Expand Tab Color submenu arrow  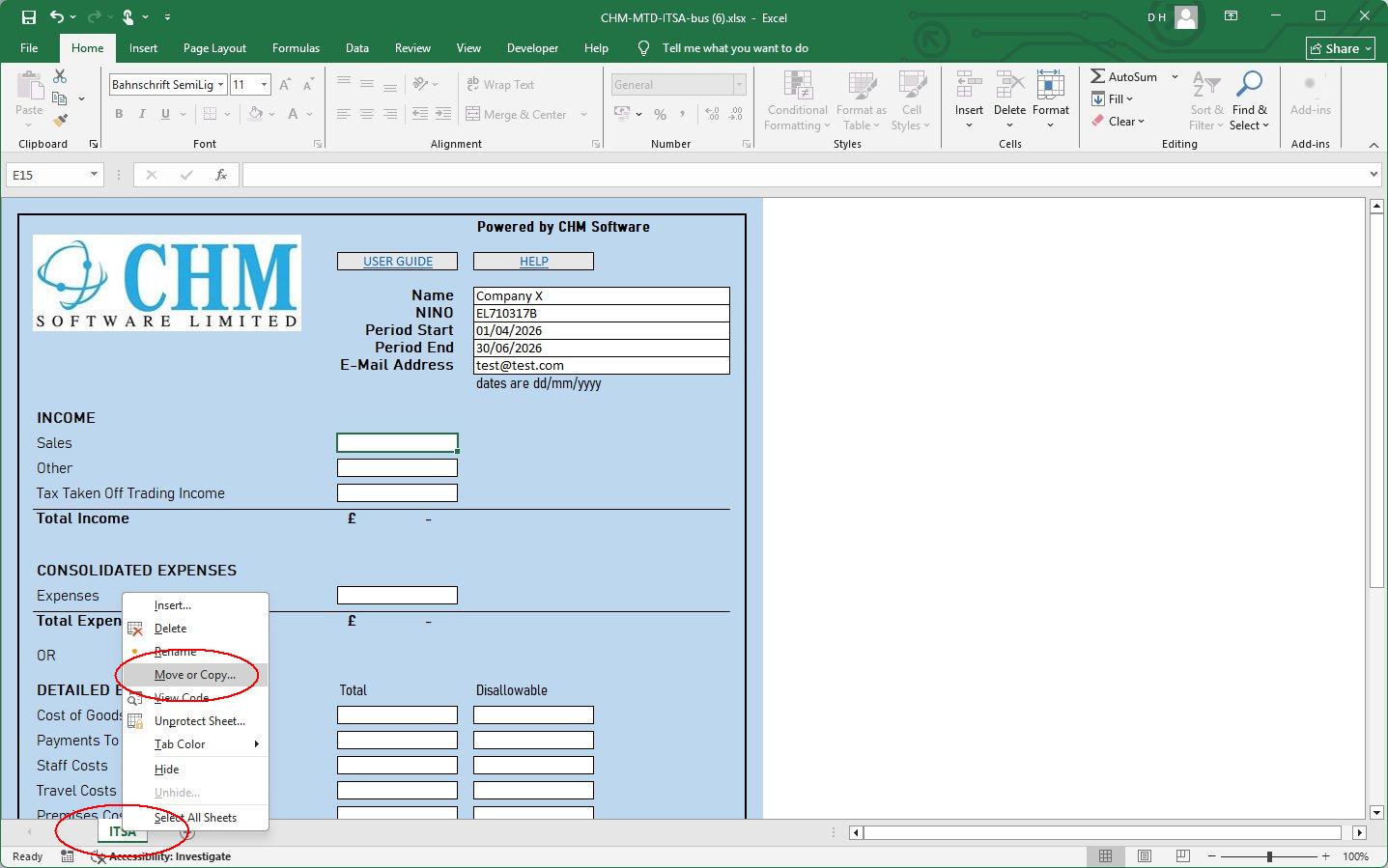(x=256, y=744)
